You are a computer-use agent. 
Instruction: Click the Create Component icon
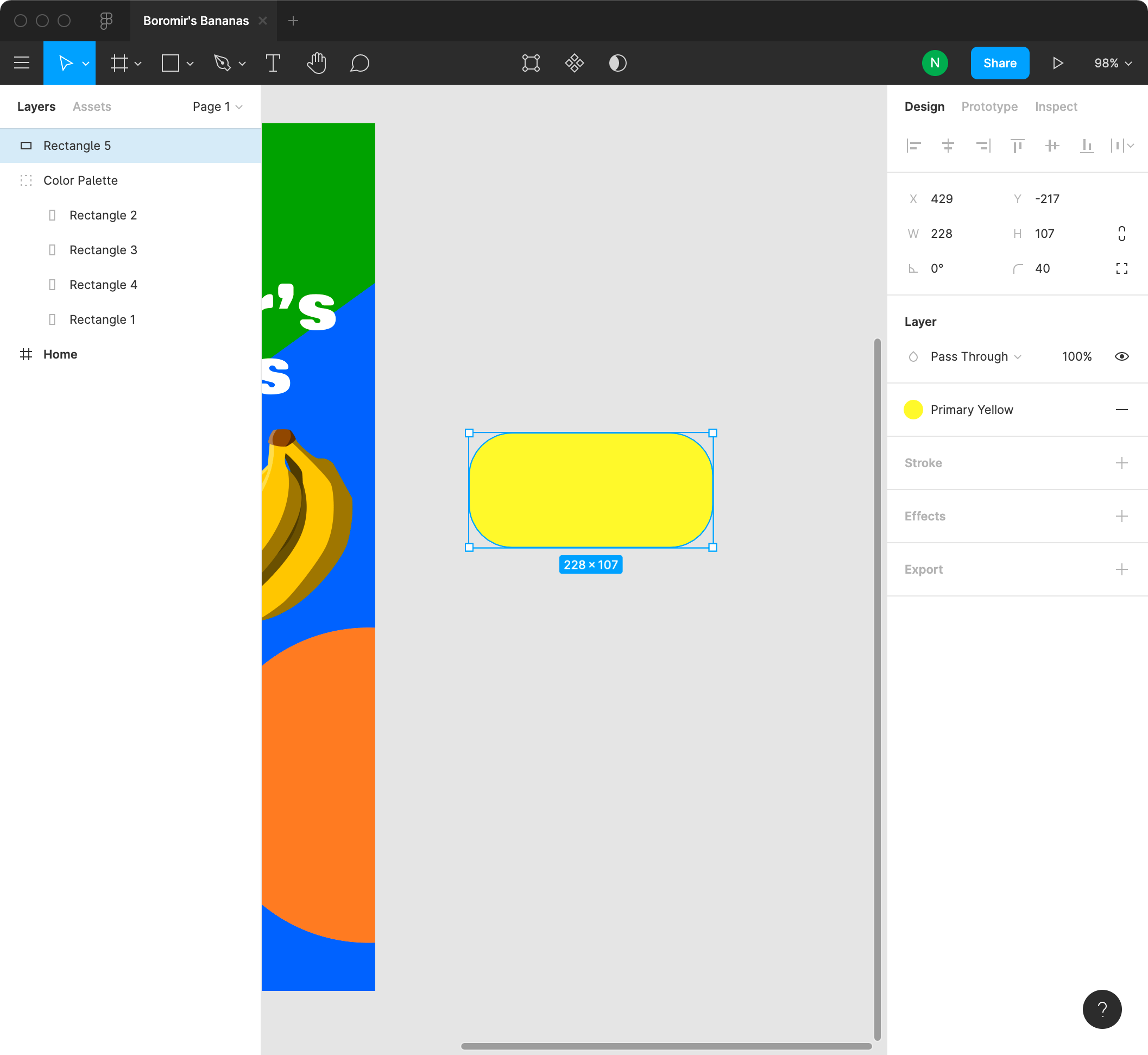tap(574, 63)
